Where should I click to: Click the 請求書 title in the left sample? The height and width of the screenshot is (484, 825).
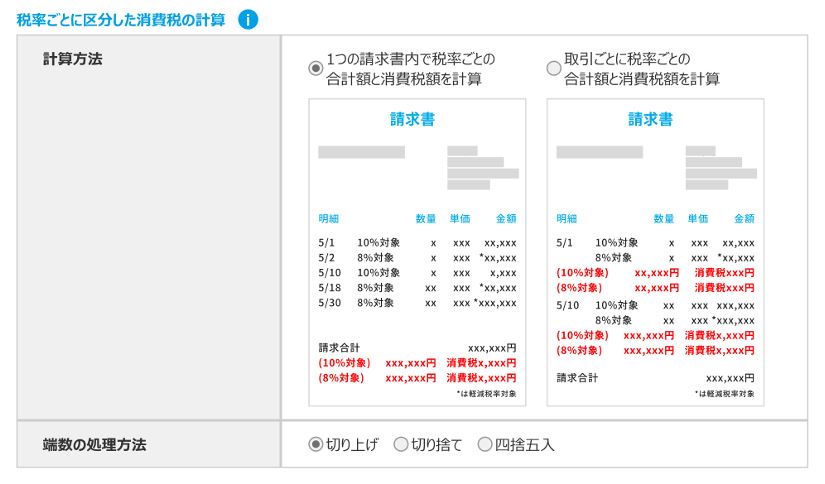tap(412, 119)
